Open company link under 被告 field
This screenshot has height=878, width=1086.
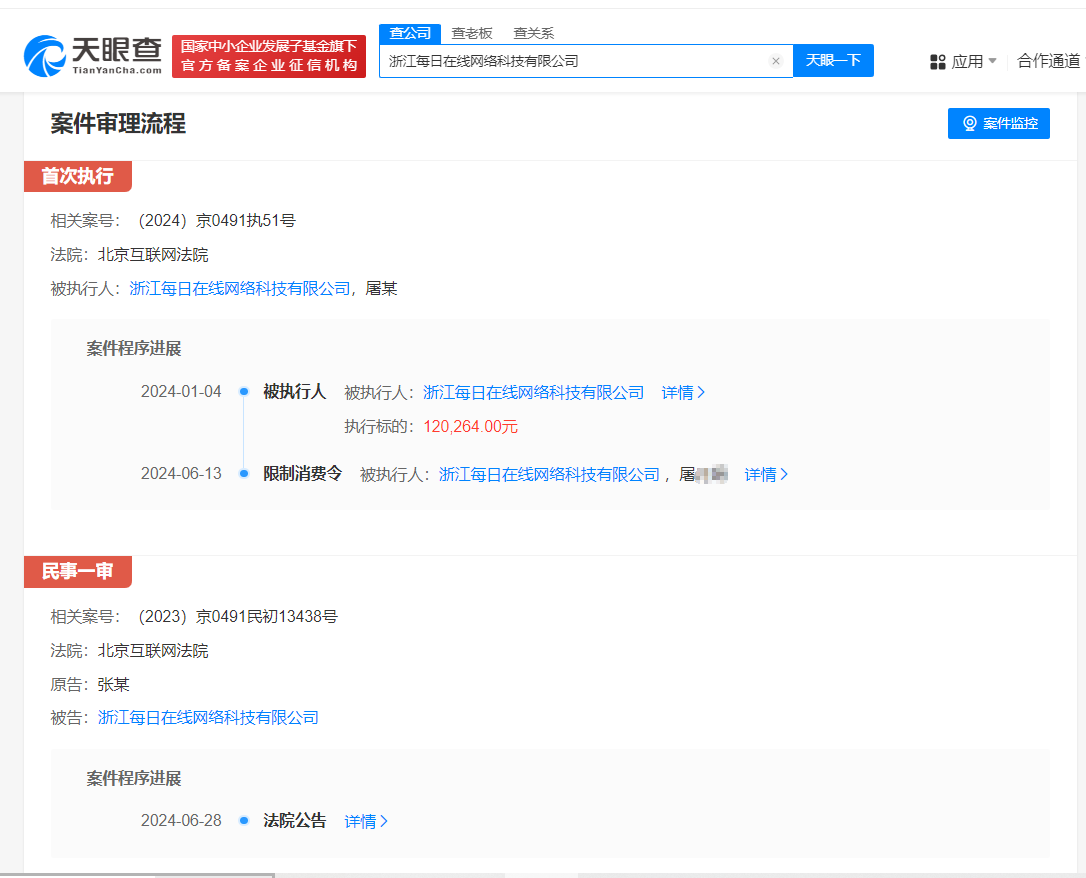(206, 717)
